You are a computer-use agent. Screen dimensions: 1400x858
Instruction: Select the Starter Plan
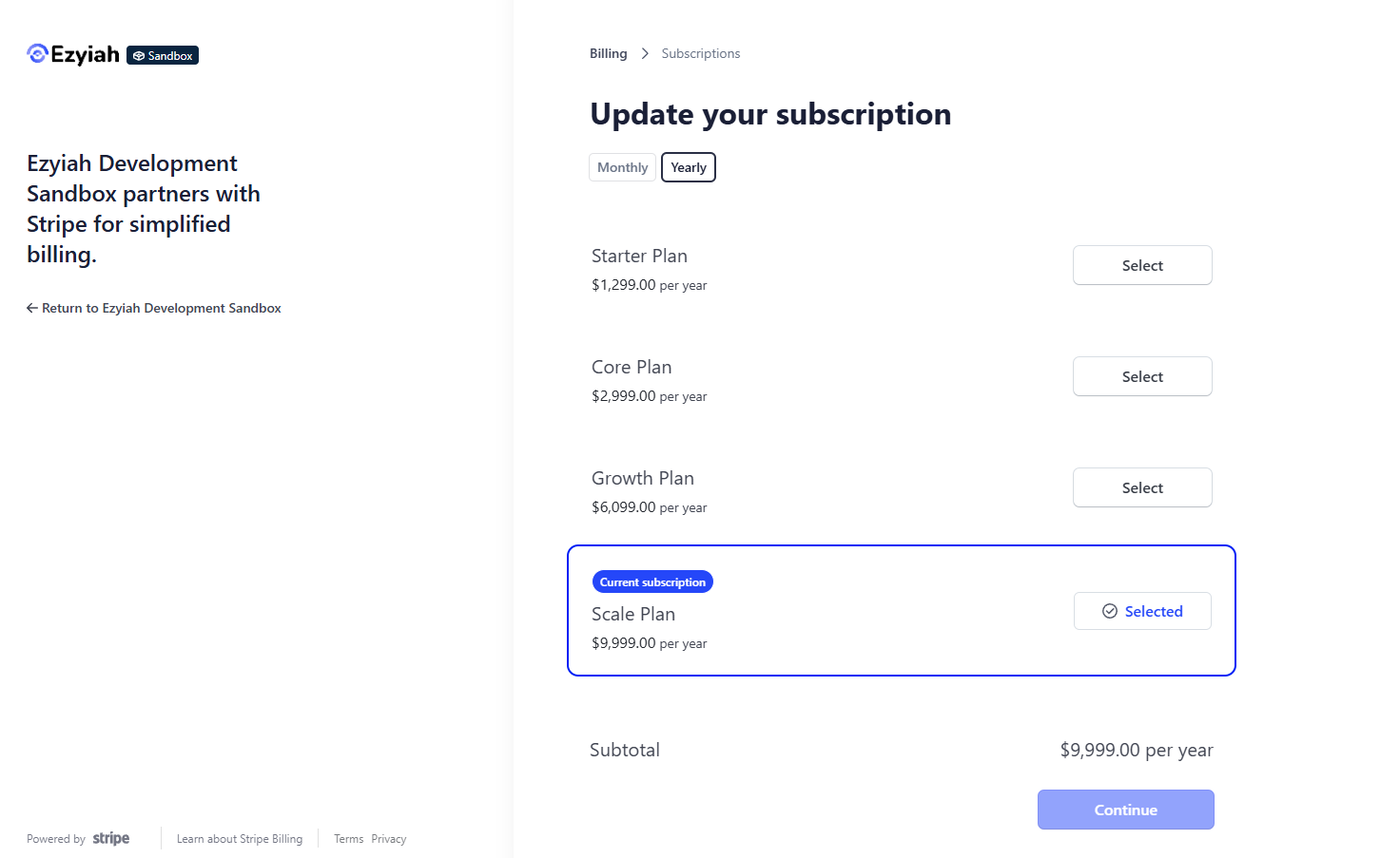click(1142, 266)
